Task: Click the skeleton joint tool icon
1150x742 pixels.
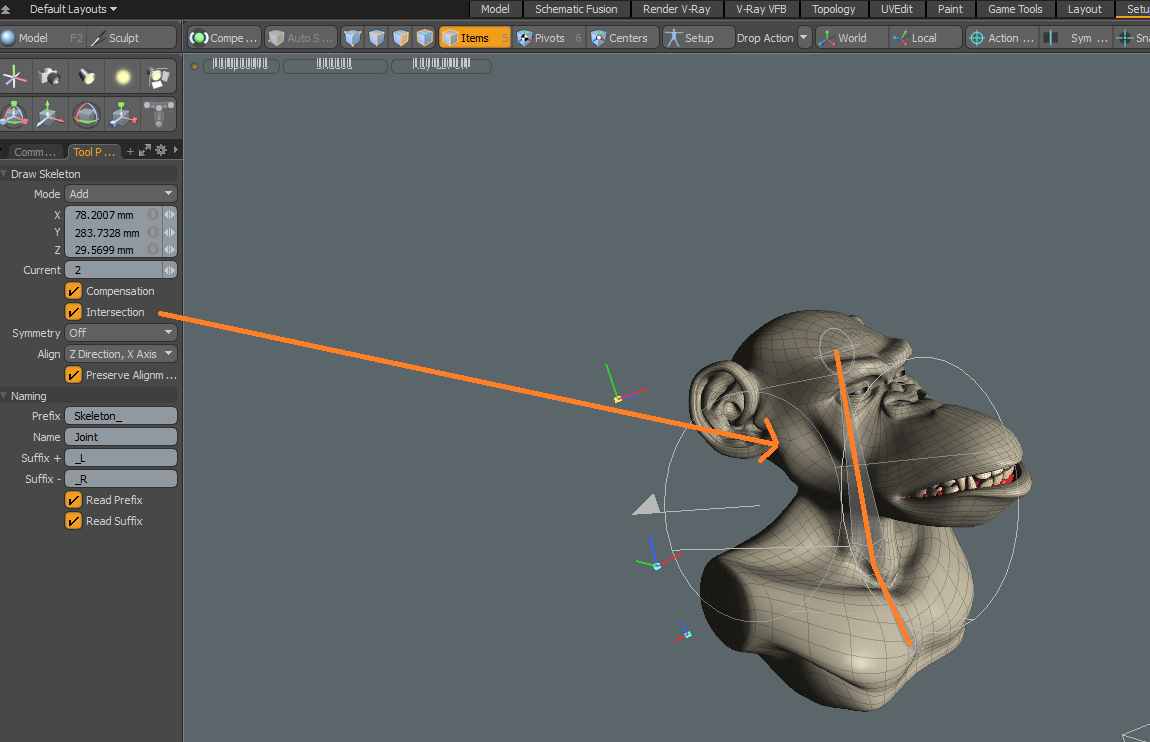Action: click(x=159, y=115)
